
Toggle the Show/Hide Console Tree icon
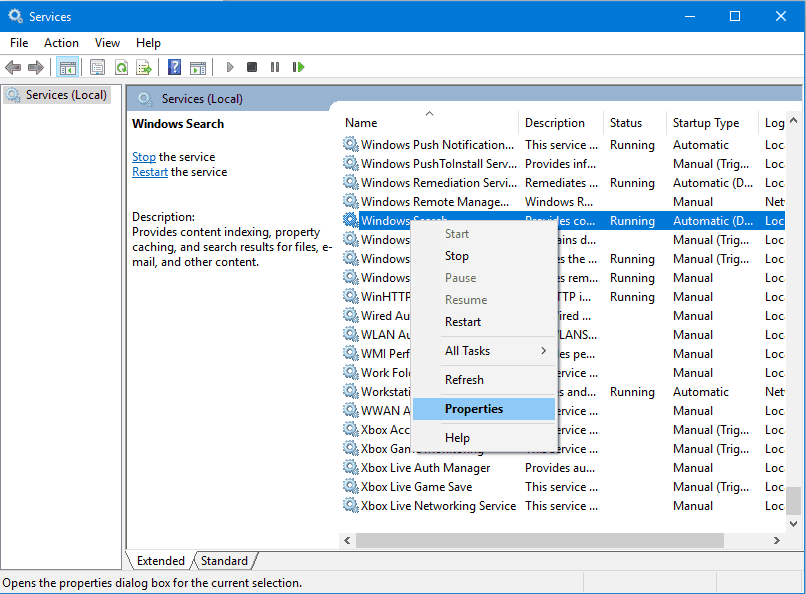tap(67, 67)
